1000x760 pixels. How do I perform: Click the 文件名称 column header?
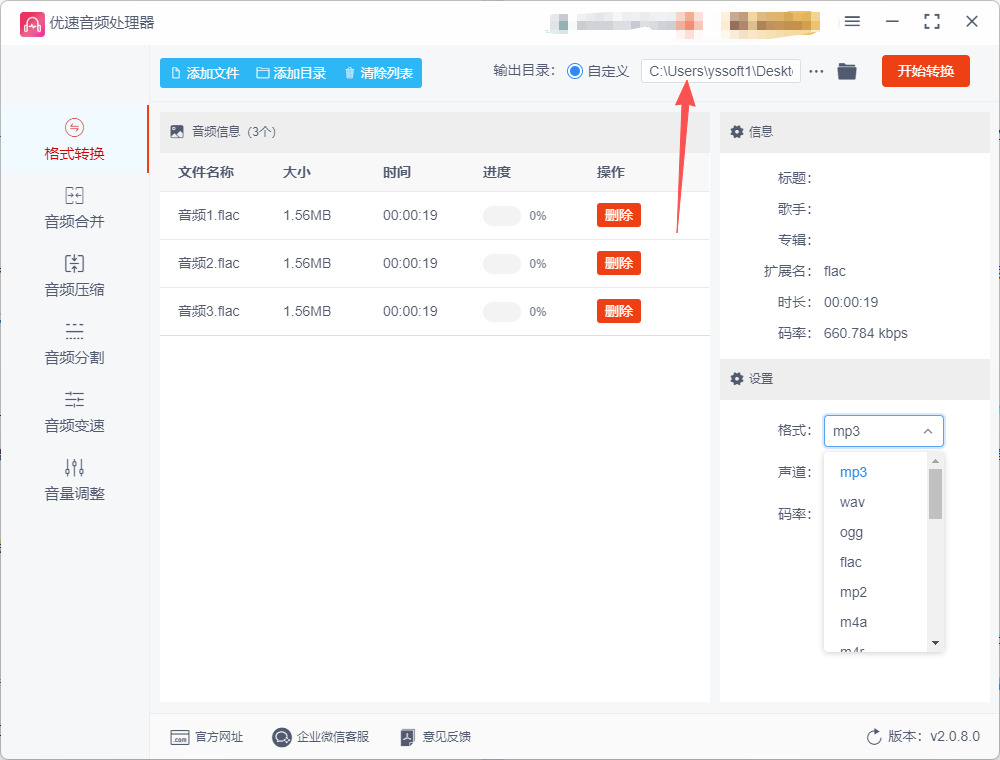coord(206,172)
